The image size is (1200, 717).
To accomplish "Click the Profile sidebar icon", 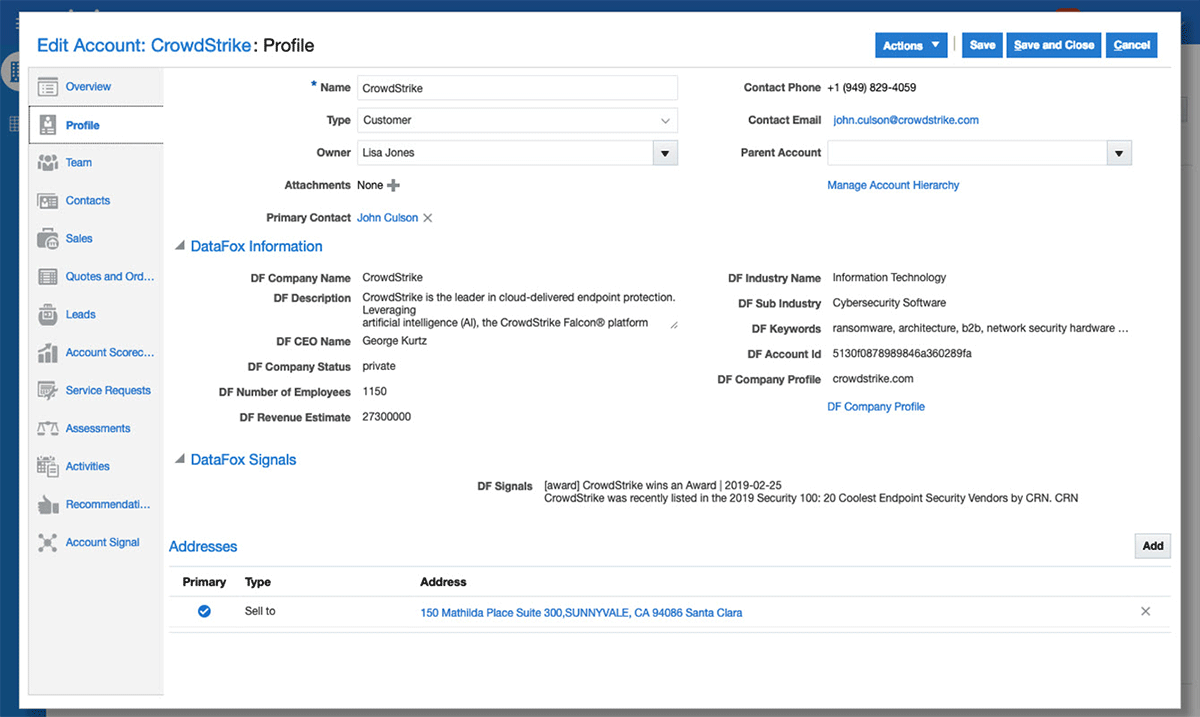I will tap(47, 125).
